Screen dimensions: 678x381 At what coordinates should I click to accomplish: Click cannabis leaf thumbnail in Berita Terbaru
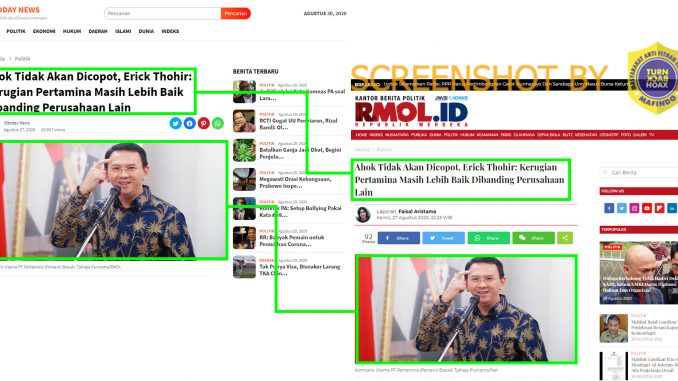244,150
